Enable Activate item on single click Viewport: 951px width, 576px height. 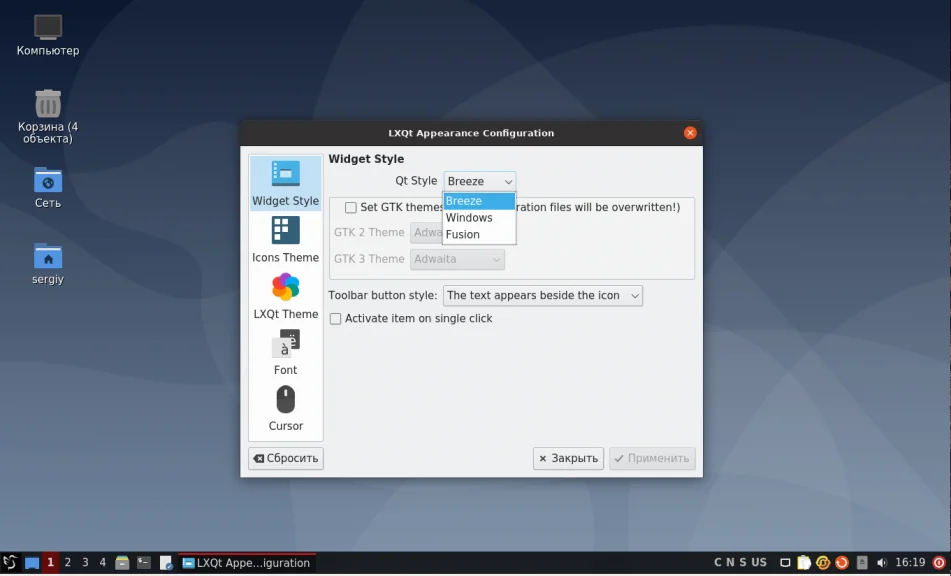335,319
